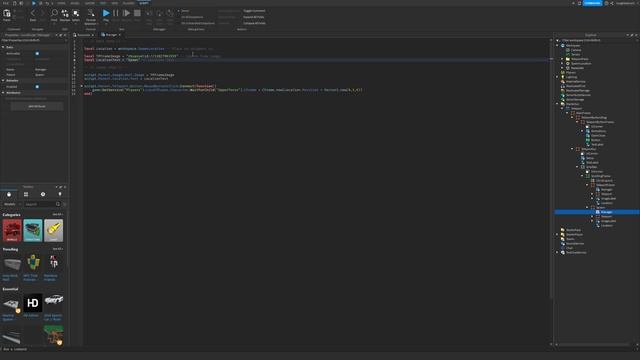This screenshot has height=360, width=640.
Task: Collapse the Behavior properties section
Action: [x=3, y=80]
